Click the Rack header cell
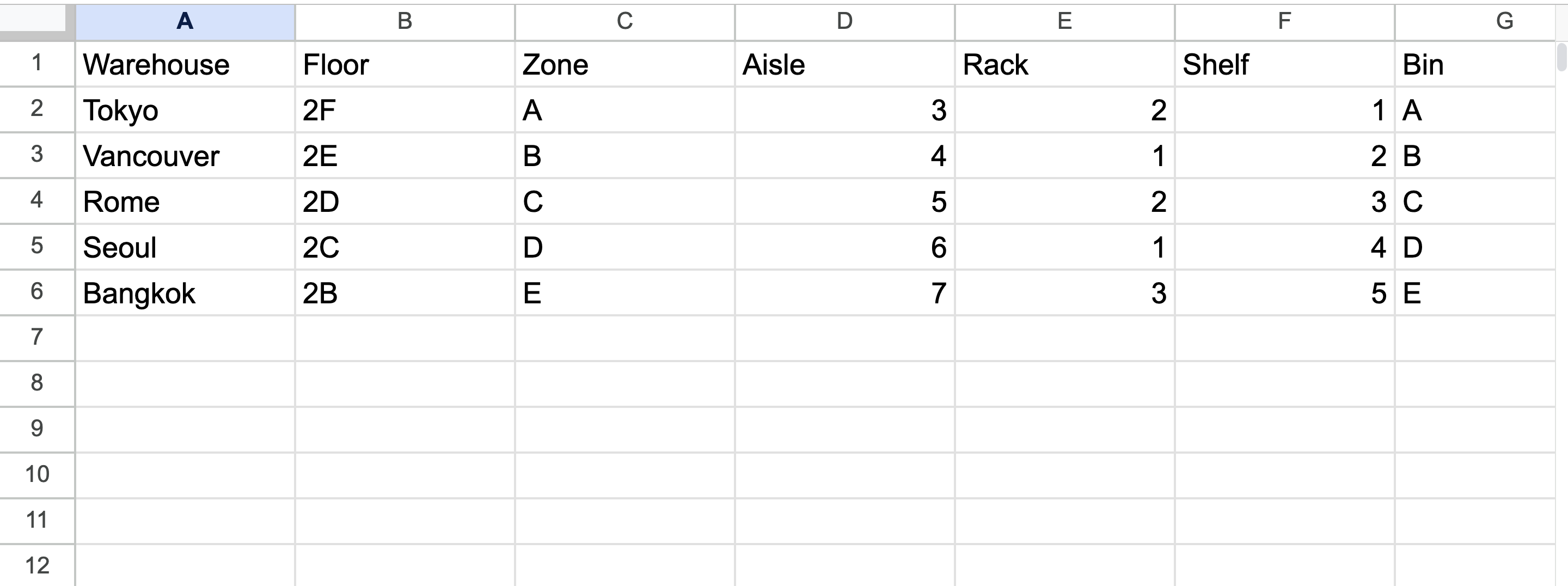This screenshot has height=586, width=1568. point(1064,65)
